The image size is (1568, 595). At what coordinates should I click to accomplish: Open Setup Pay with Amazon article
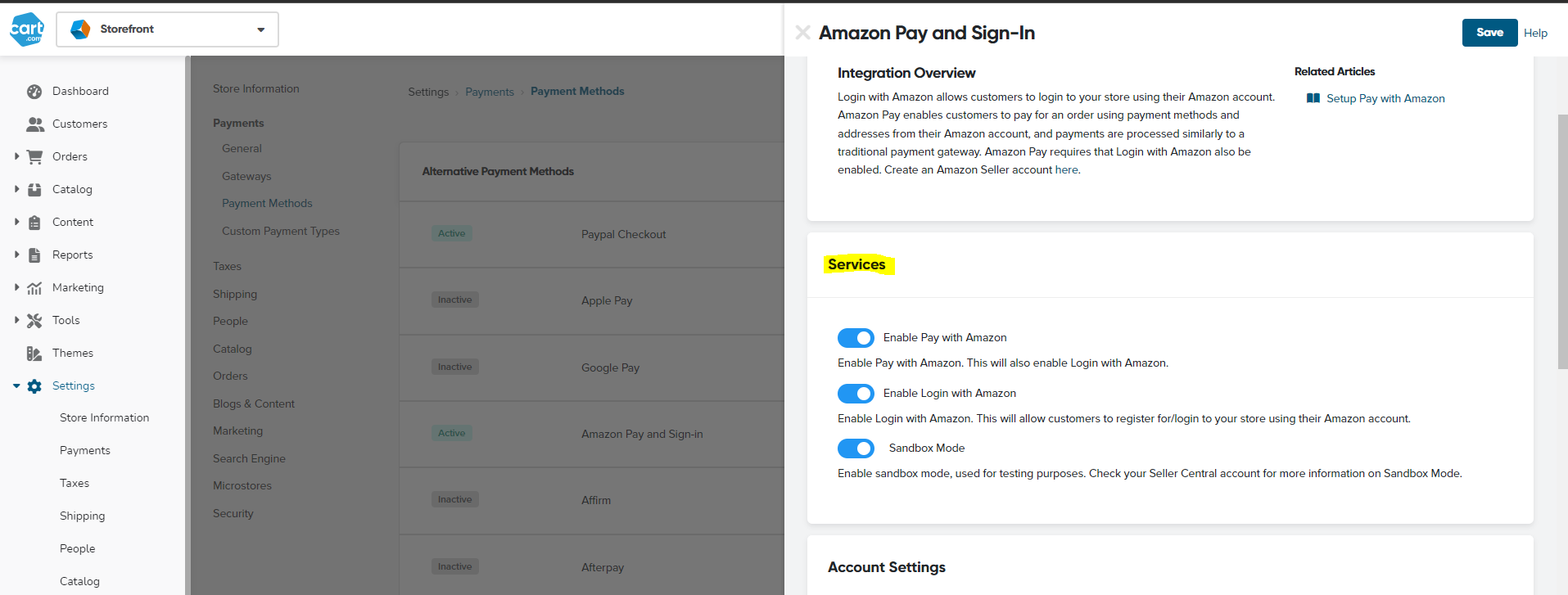coord(1385,98)
